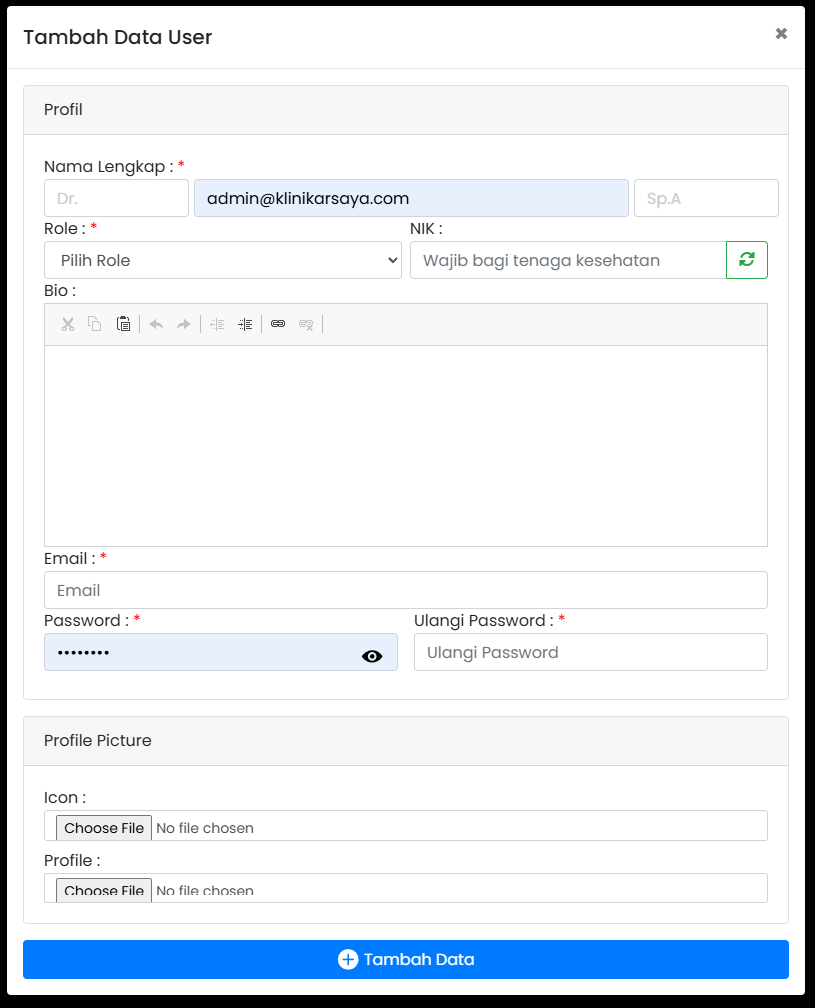Remove a link with the unlink icon
The image size is (815, 1008).
(x=306, y=324)
